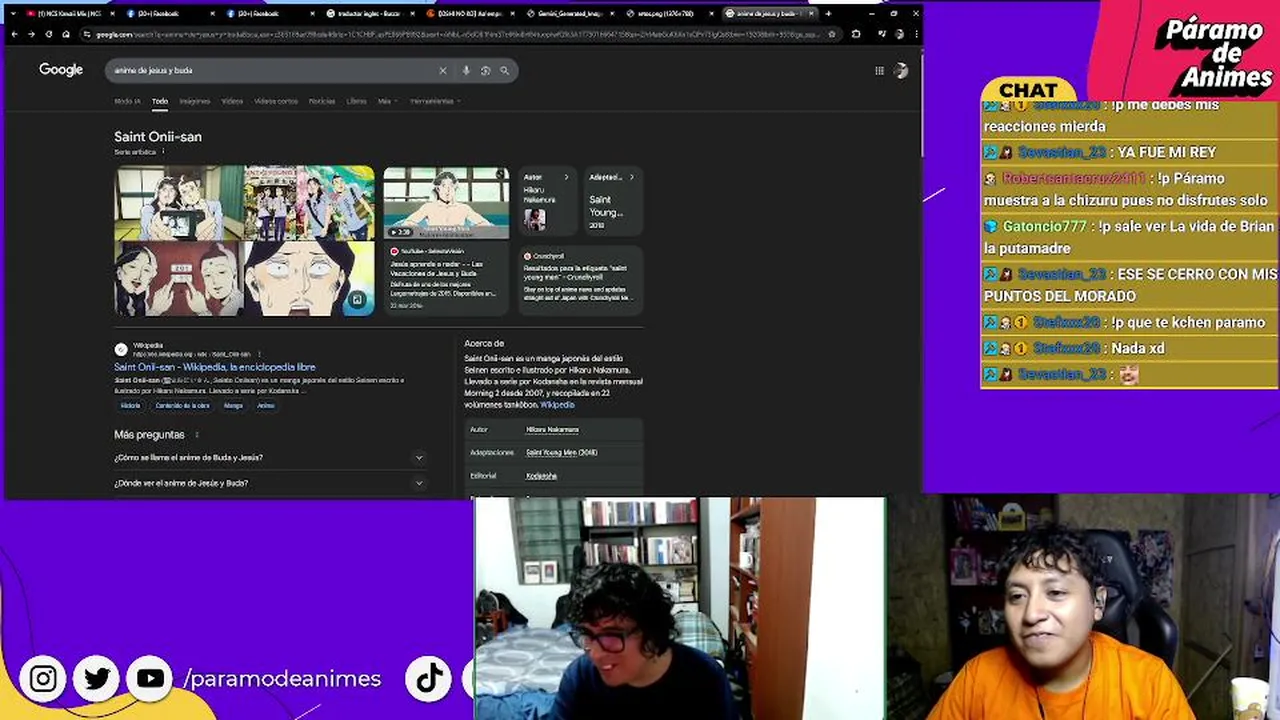Open a new browser tab

point(828,13)
